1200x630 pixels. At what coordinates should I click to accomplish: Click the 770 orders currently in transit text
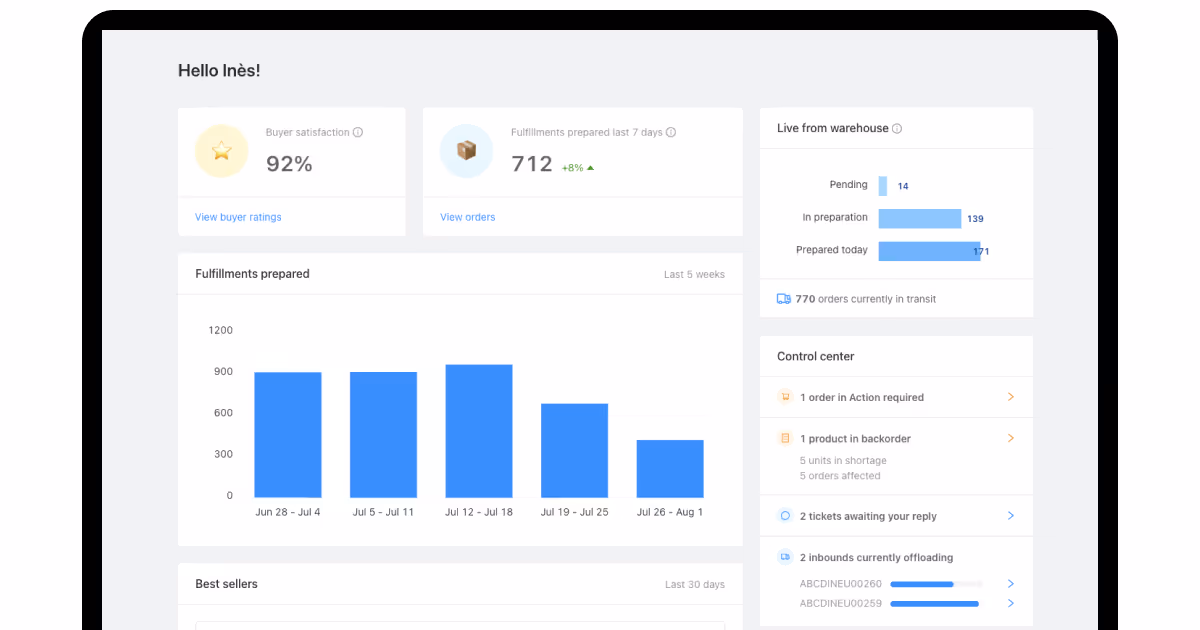(866, 299)
